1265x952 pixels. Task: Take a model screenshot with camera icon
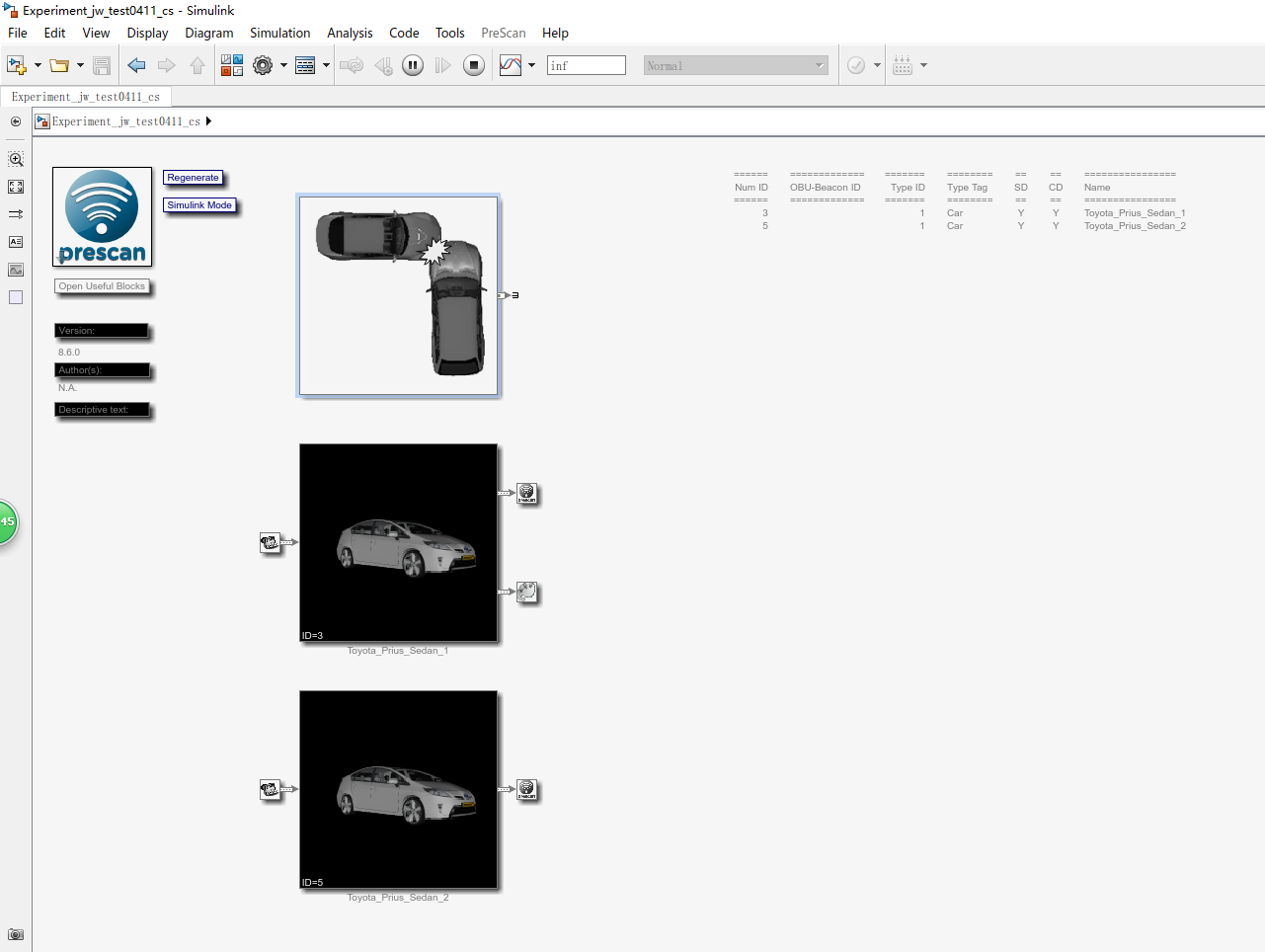(x=16, y=934)
